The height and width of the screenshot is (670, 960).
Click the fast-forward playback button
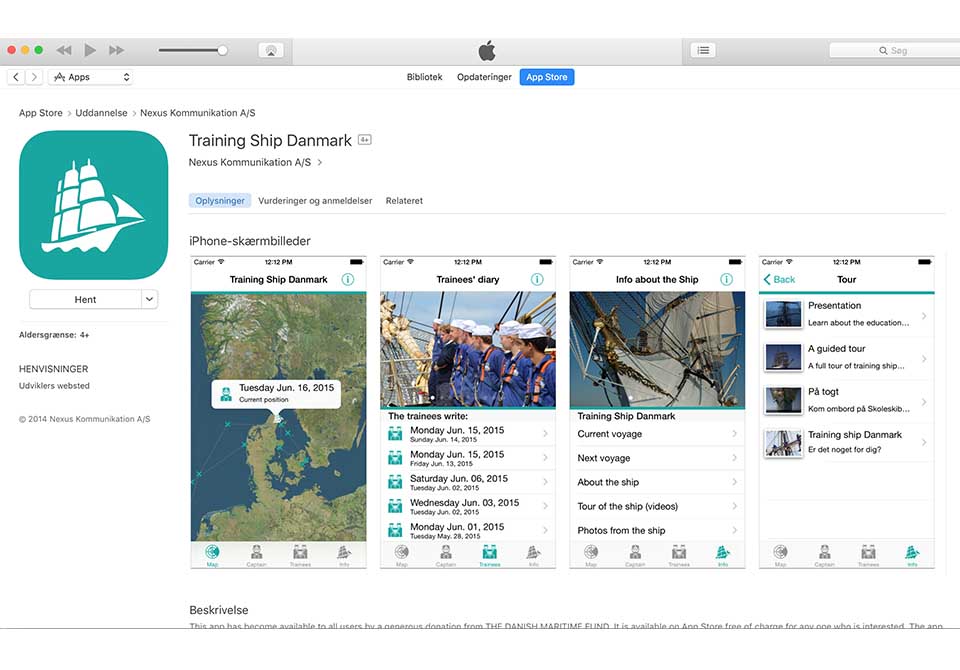[x=116, y=50]
